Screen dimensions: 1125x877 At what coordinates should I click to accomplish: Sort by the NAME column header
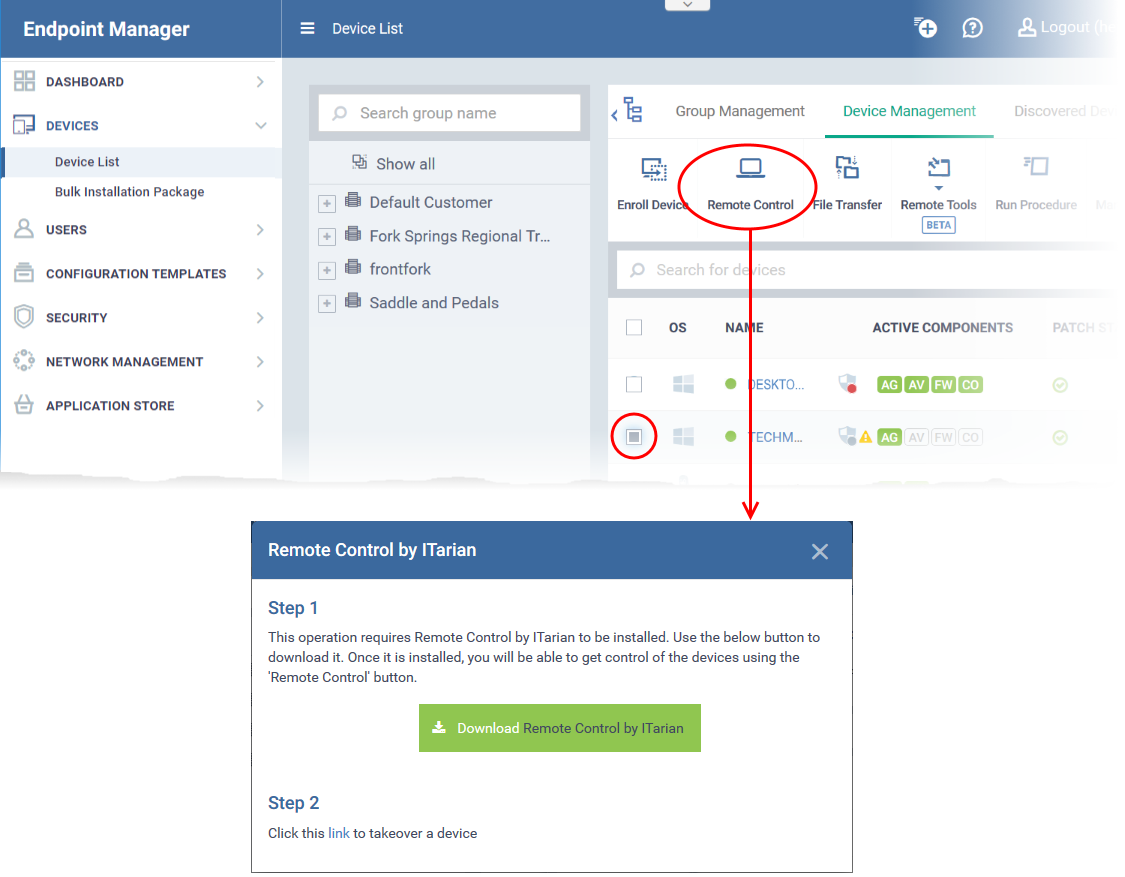[744, 328]
